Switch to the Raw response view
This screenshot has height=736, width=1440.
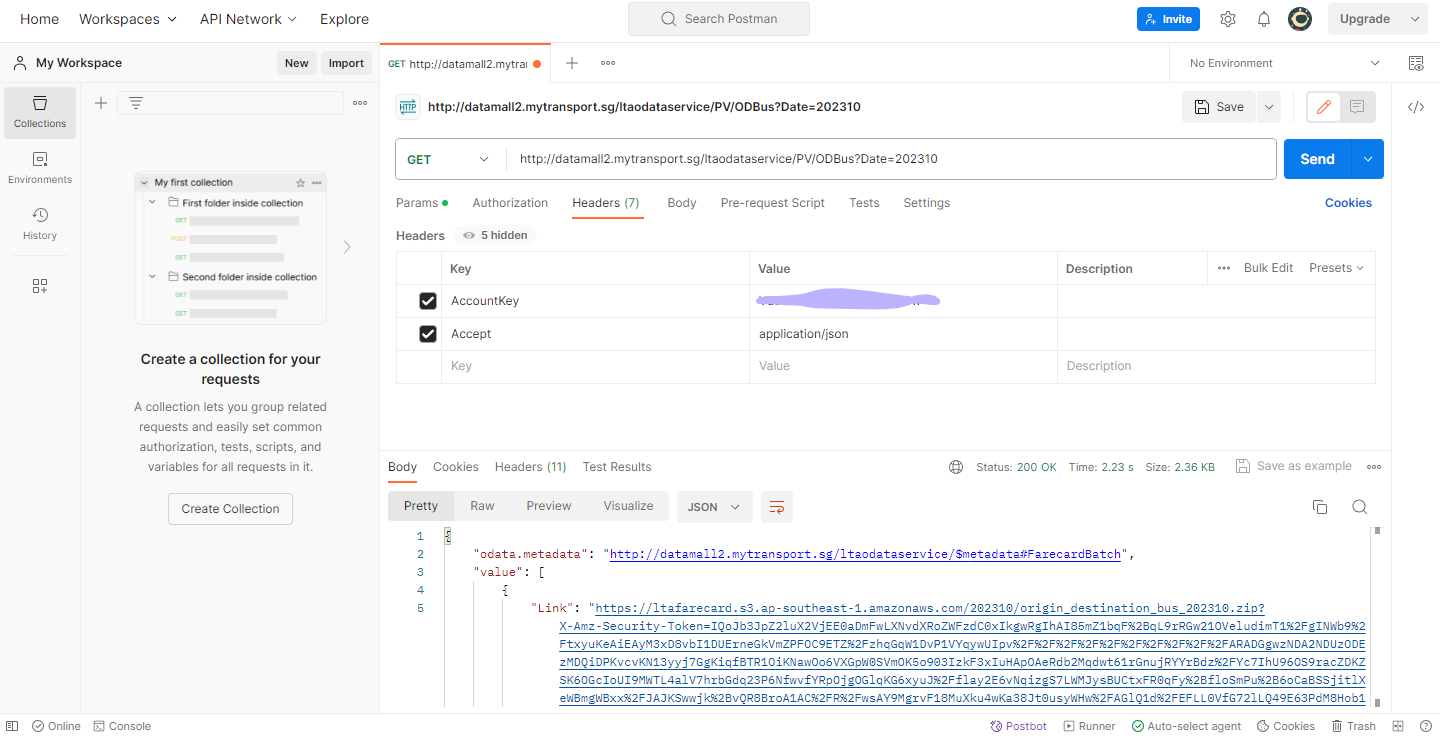coord(482,506)
